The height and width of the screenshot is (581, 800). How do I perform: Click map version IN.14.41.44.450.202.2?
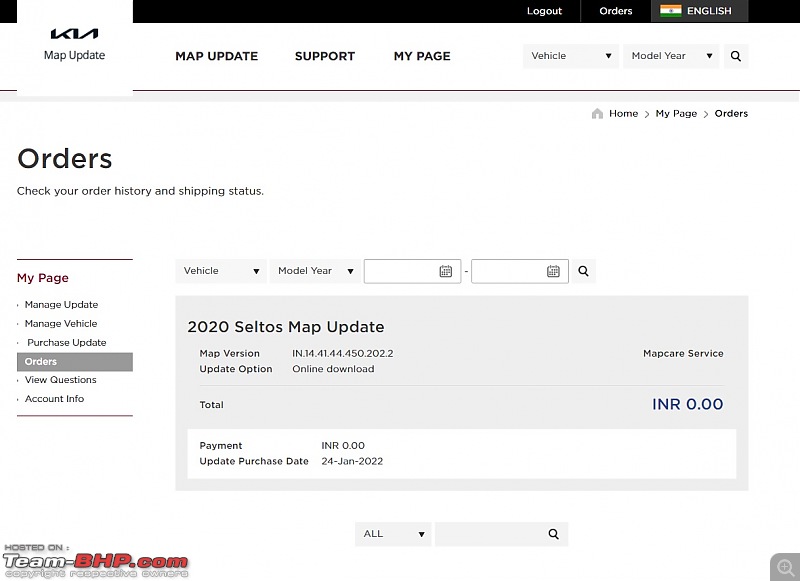(x=343, y=353)
